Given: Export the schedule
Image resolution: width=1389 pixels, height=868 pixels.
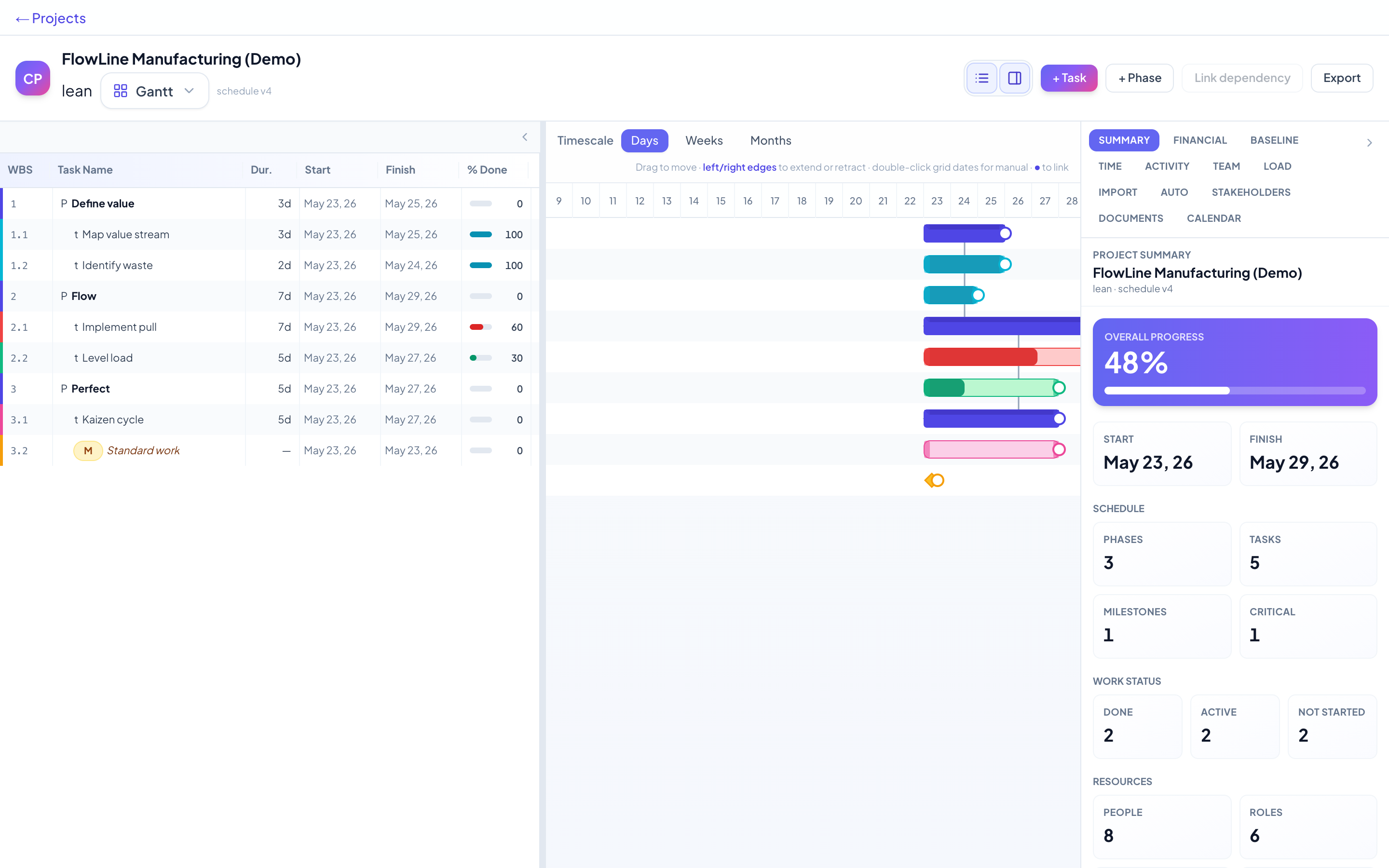Looking at the screenshot, I should (x=1341, y=78).
